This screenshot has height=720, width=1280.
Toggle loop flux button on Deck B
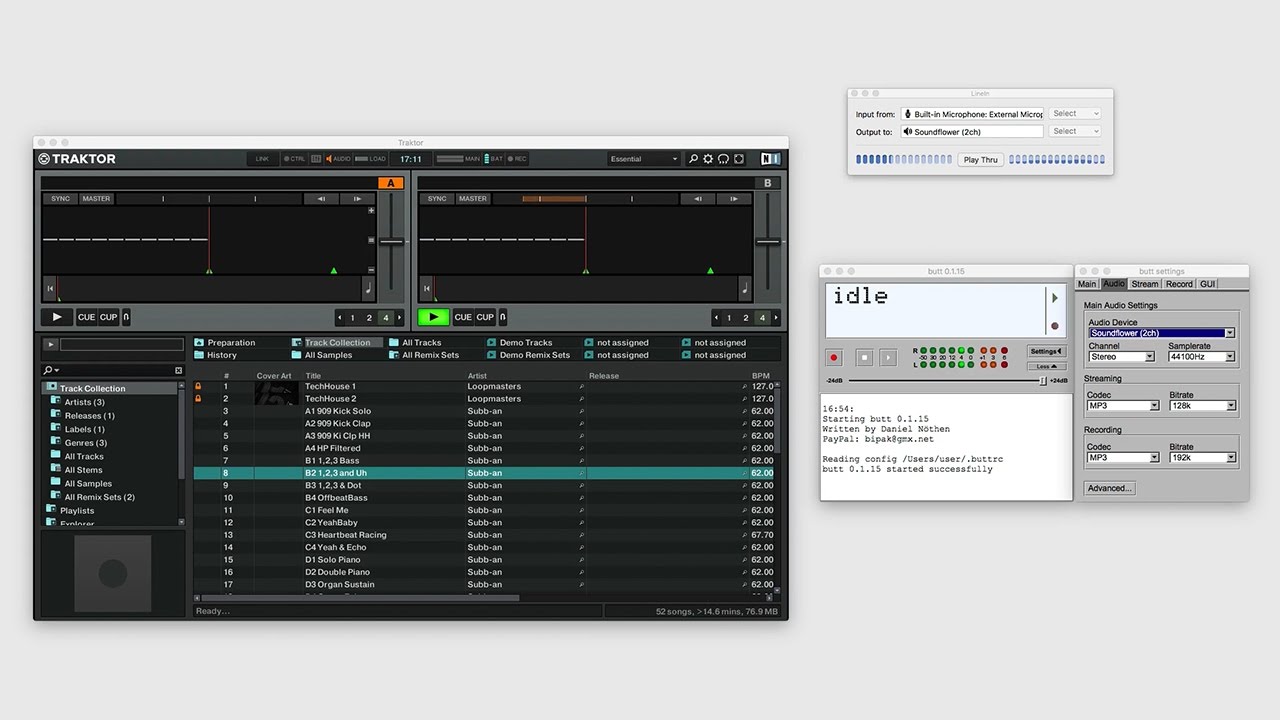pyautogui.click(x=503, y=317)
